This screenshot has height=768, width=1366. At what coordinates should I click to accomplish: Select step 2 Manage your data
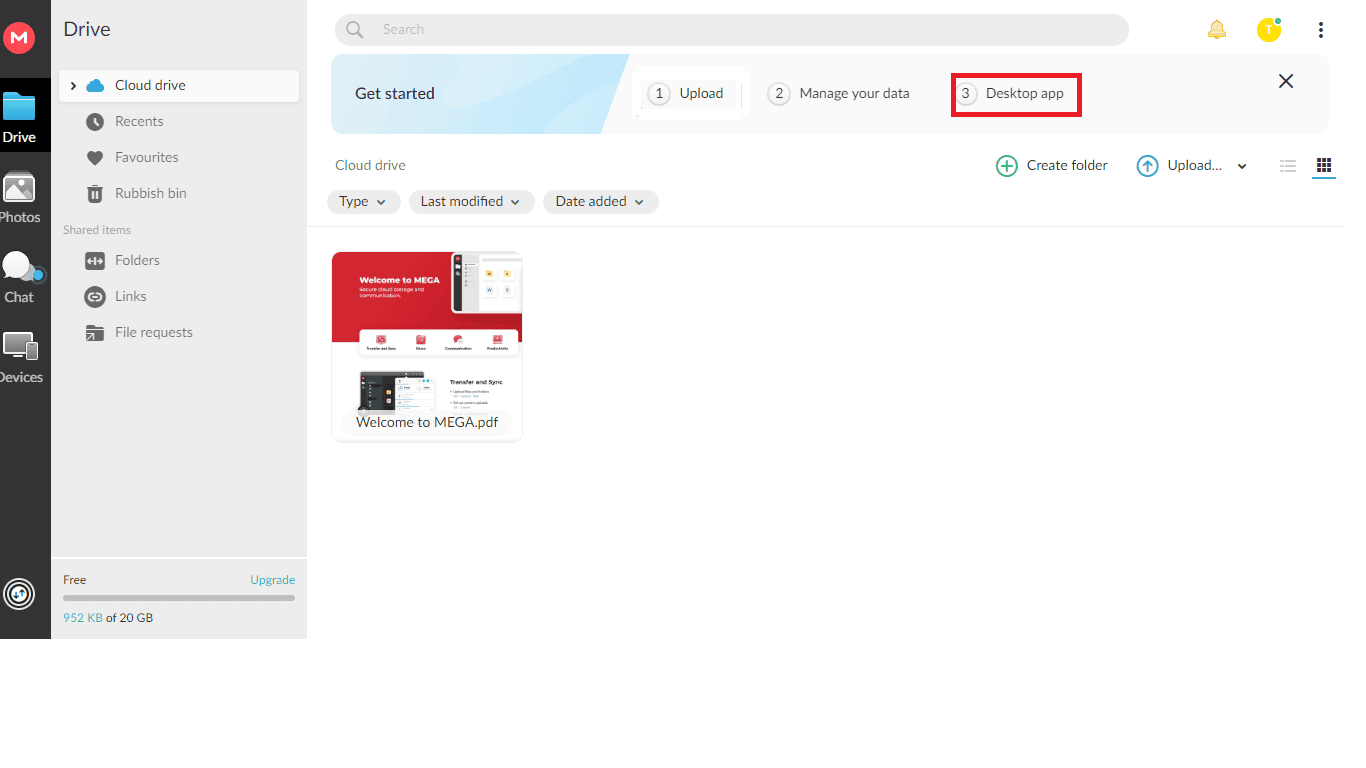[839, 93]
